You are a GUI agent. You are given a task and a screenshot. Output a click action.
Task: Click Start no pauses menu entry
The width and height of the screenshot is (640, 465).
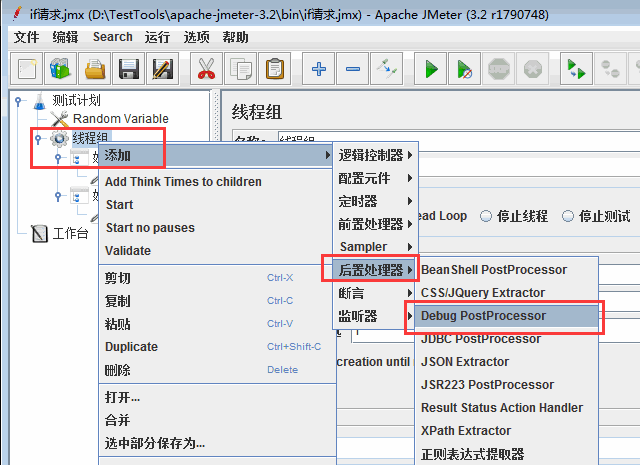216,227
